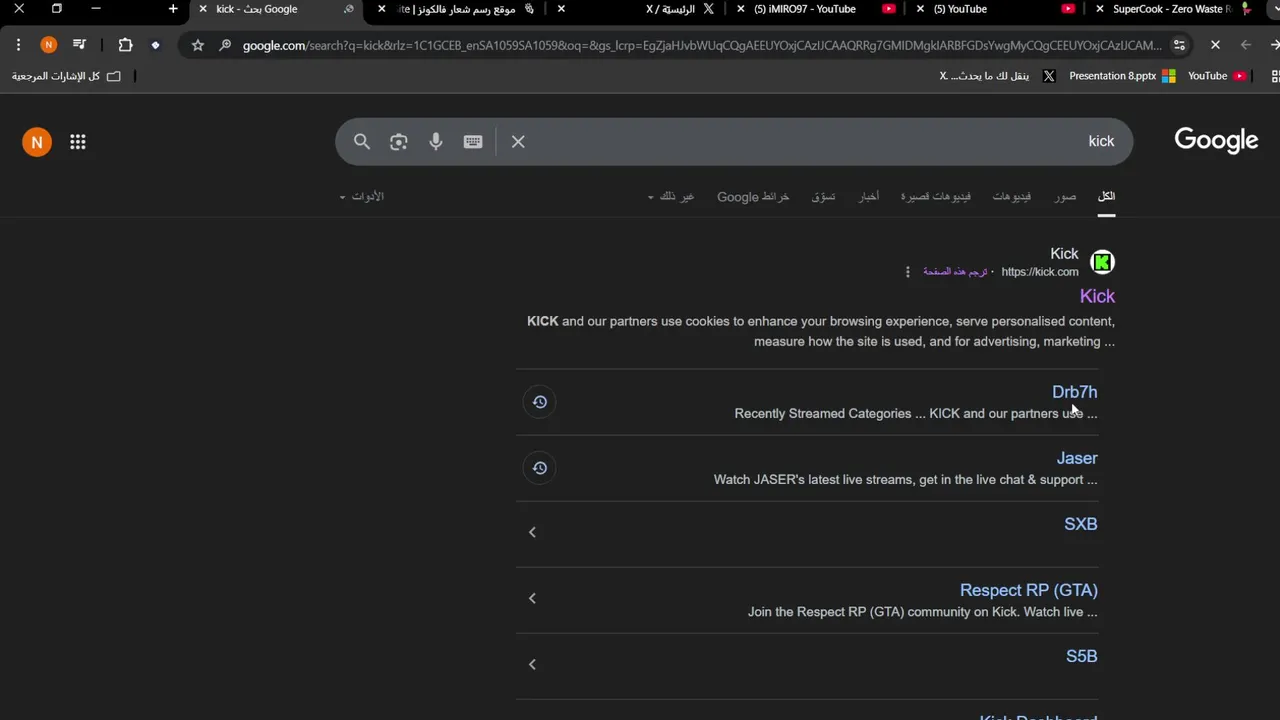Open three-dot options for Kick result
Image resolution: width=1280 pixels, height=720 pixels.
click(908, 272)
